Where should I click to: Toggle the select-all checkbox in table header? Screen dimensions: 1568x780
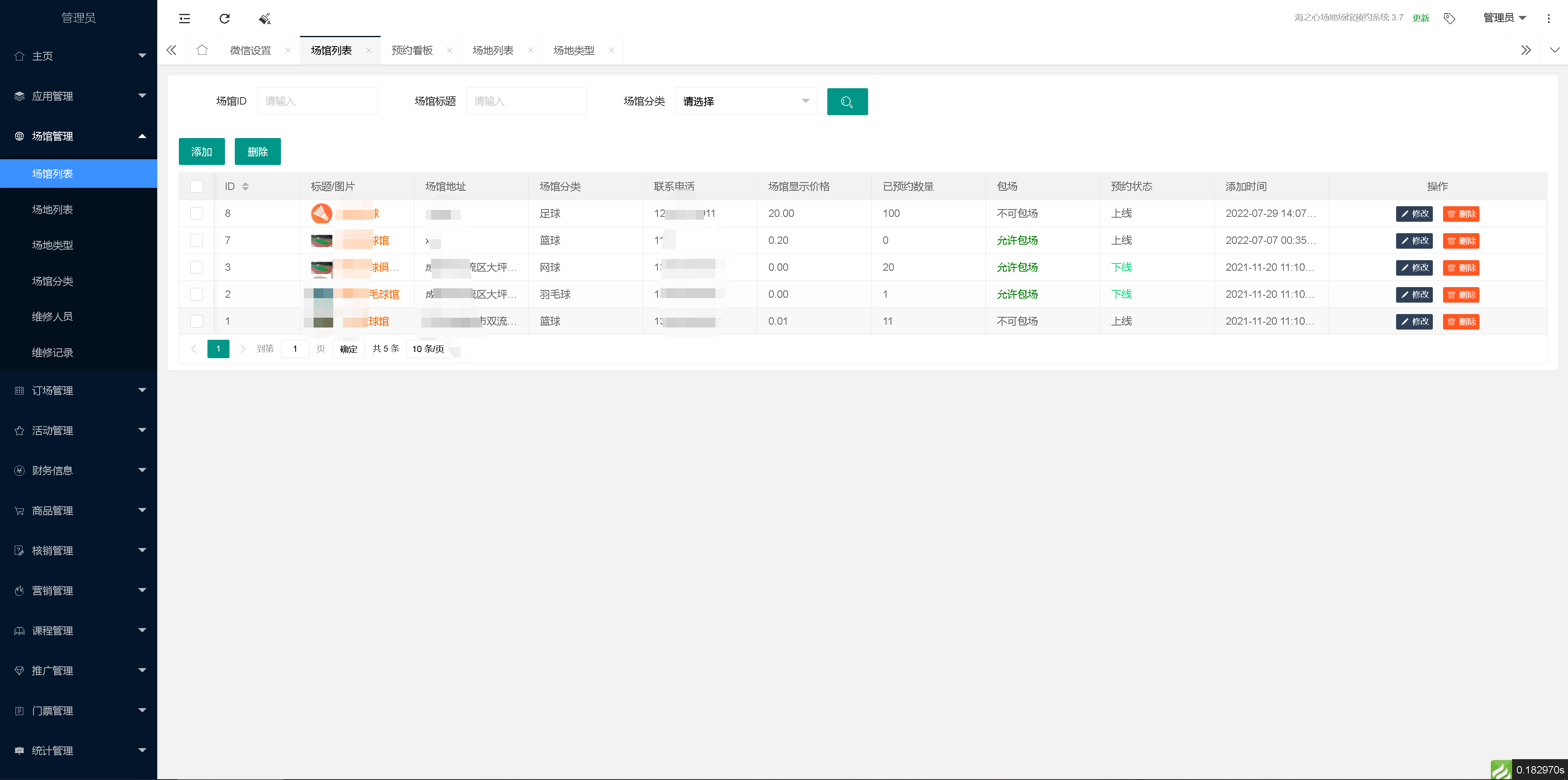[x=196, y=186]
